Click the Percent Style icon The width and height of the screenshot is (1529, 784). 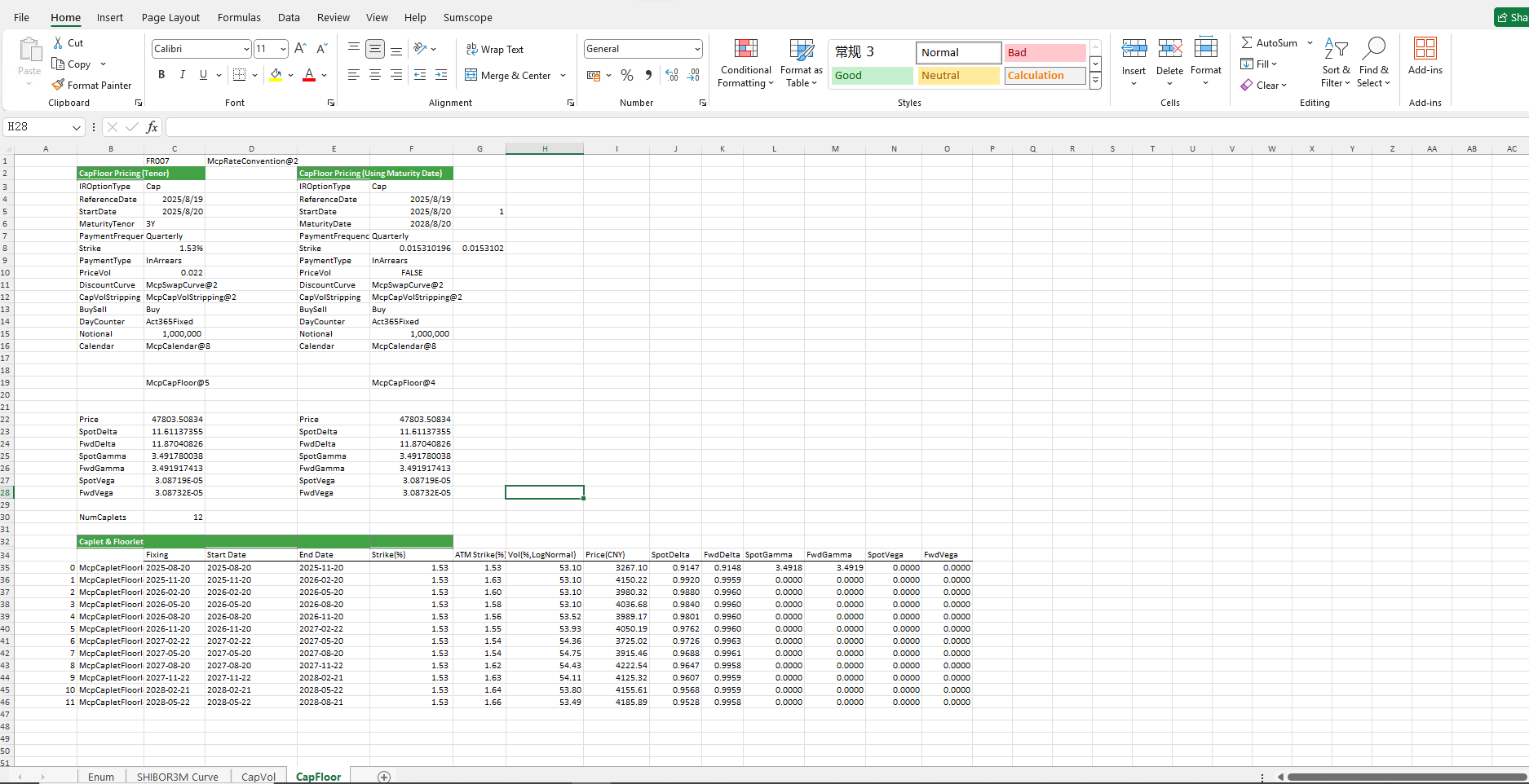627,75
